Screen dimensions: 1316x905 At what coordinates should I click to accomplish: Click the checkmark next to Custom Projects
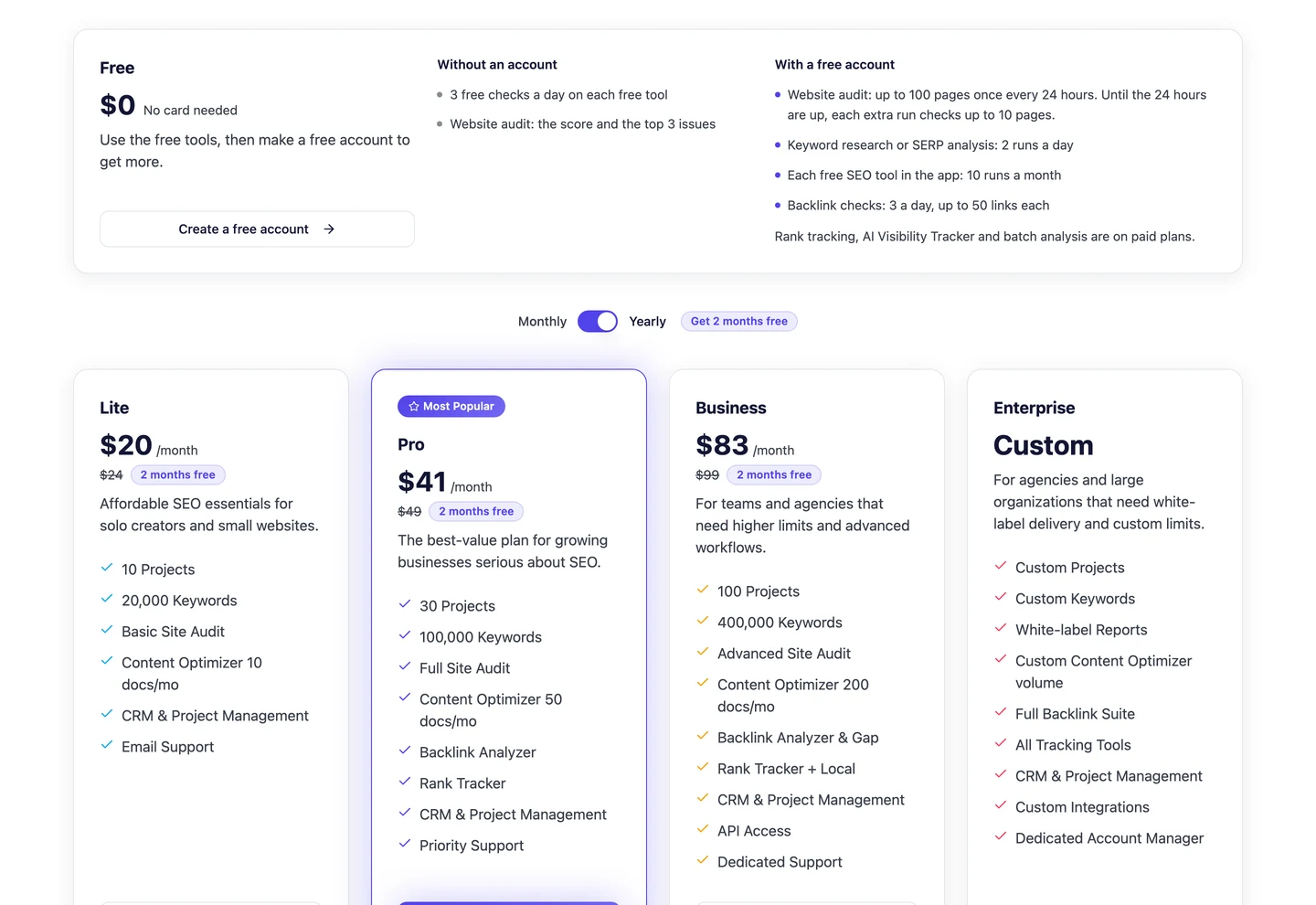click(1001, 567)
